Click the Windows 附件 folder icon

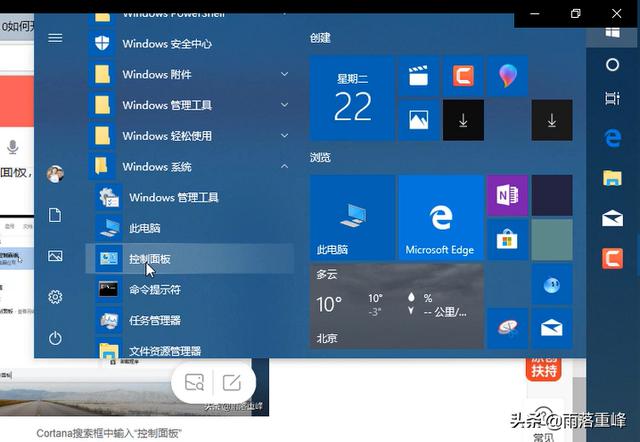[102, 74]
